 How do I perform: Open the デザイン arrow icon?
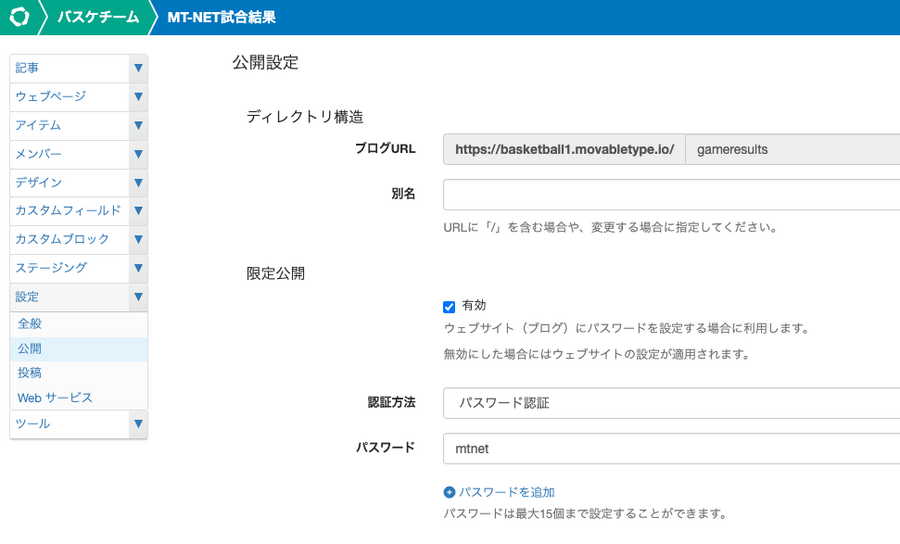click(138, 182)
